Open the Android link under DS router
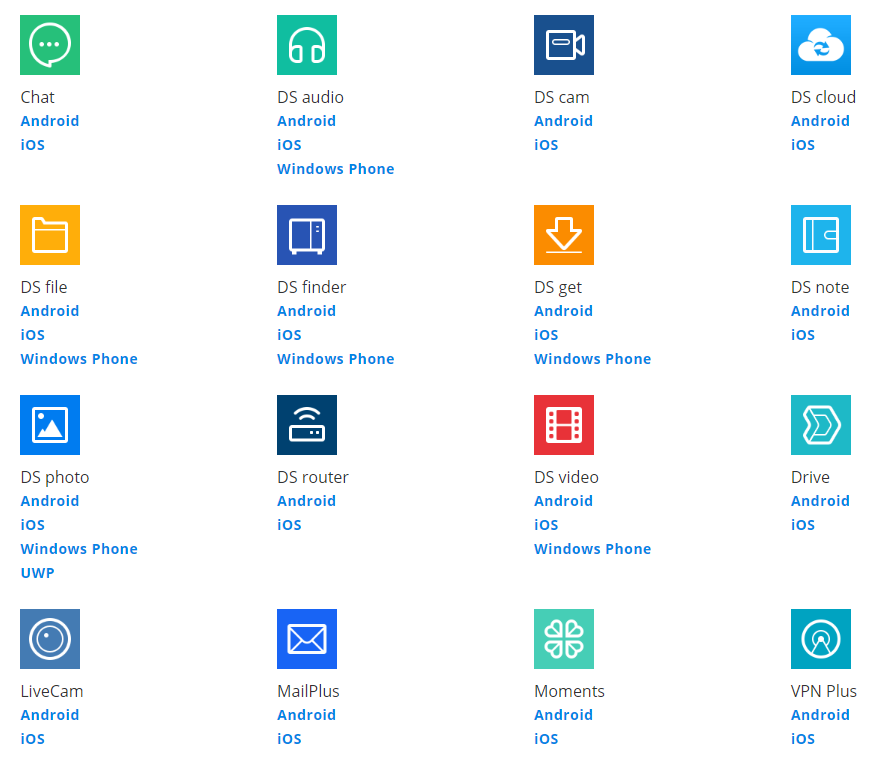The image size is (884, 773). [307, 501]
